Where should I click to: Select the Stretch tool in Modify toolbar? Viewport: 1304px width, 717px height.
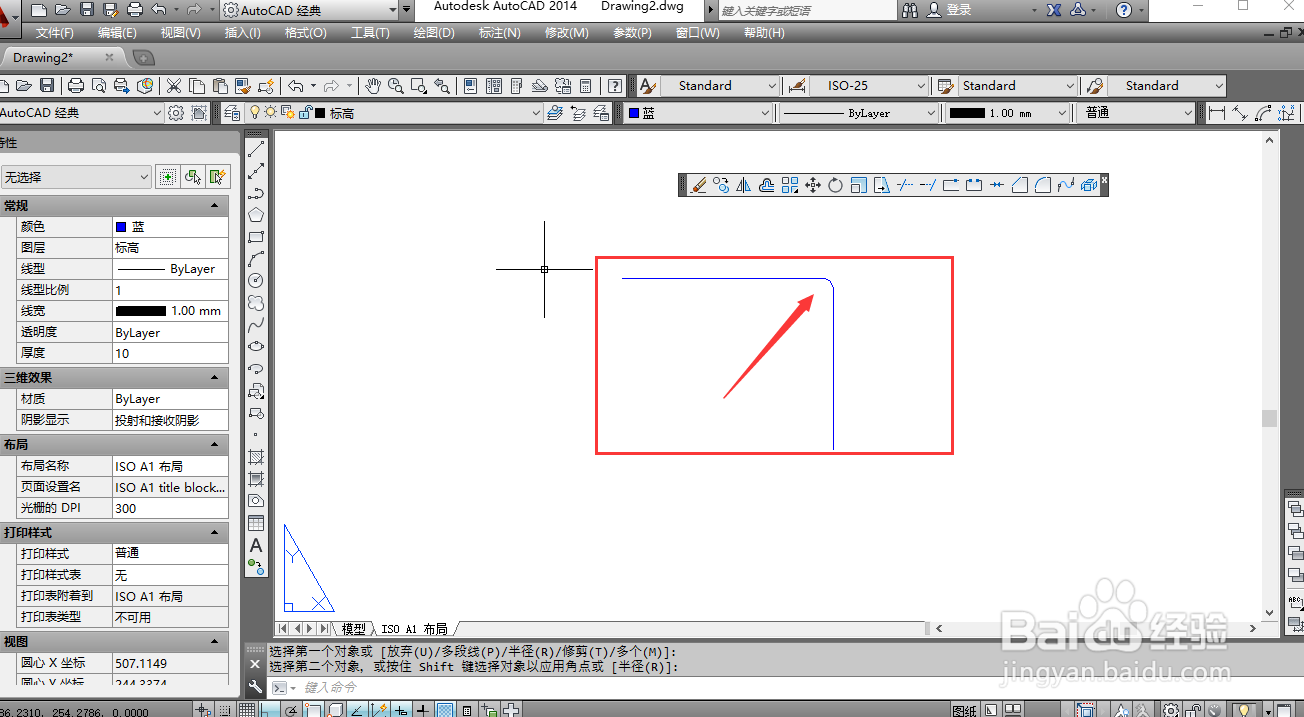pos(881,185)
